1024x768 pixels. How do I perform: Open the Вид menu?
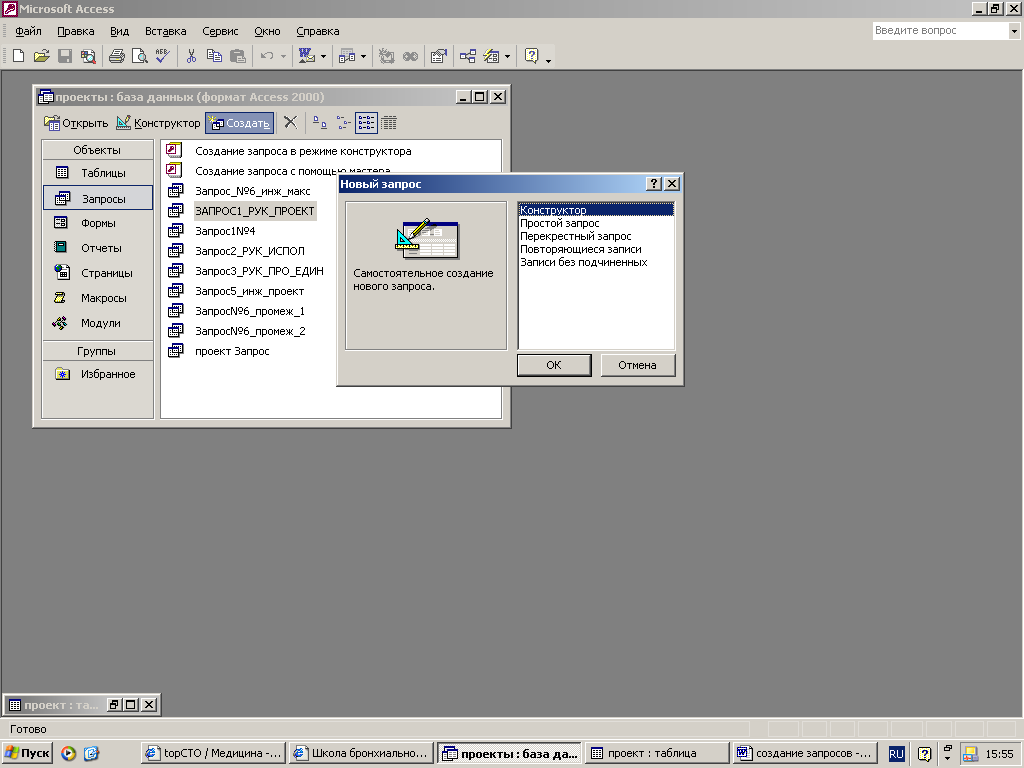click(120, 31)
